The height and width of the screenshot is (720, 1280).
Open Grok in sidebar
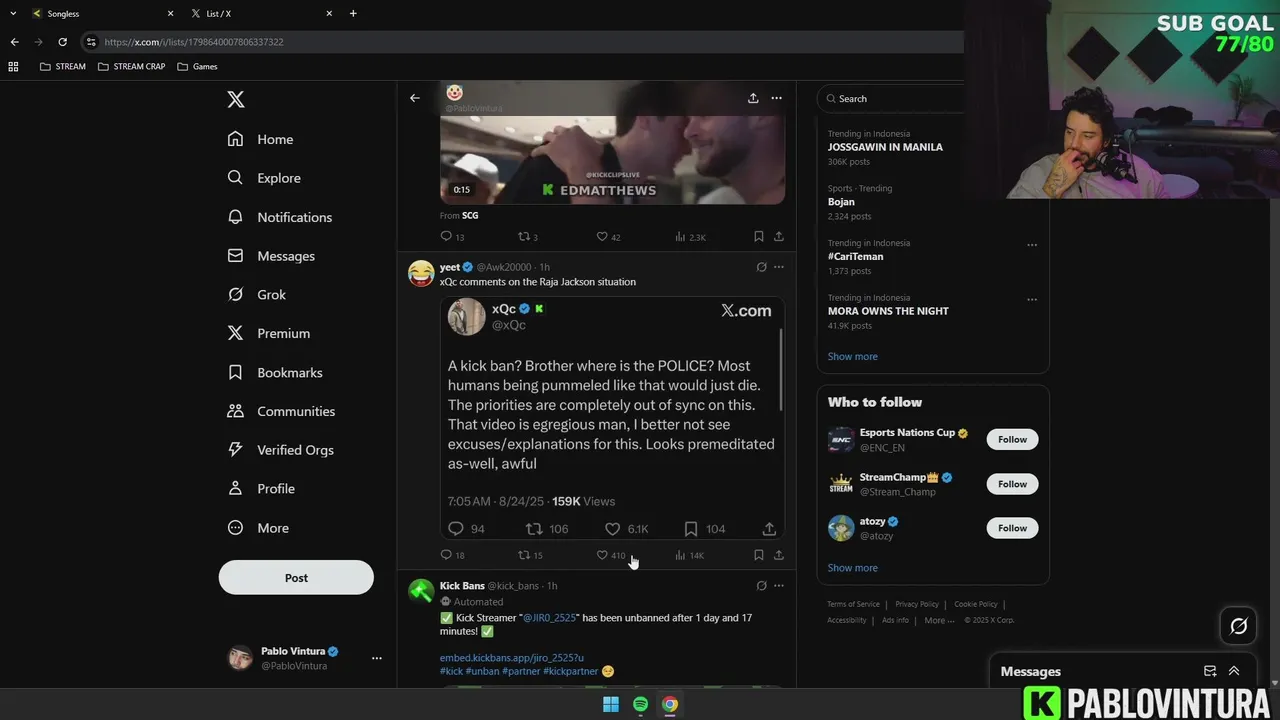tap(256, 295)
